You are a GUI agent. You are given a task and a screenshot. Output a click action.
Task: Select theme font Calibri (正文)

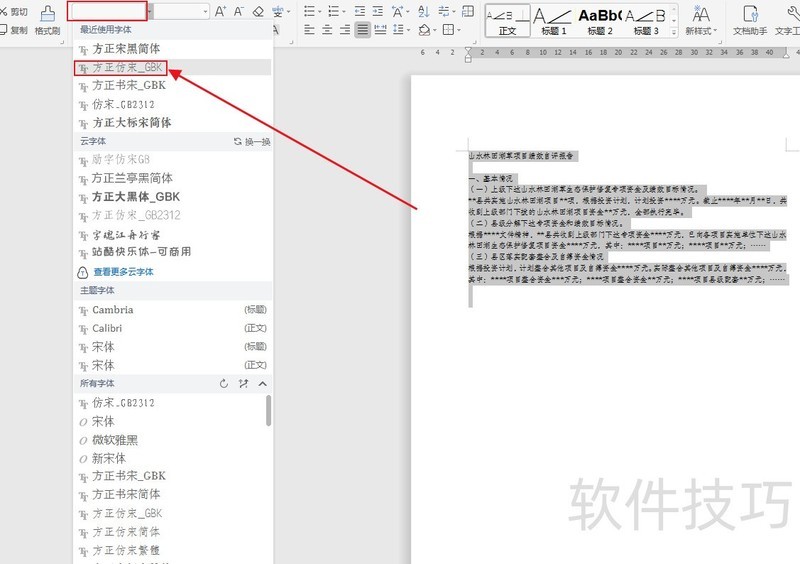click(173, 328)
